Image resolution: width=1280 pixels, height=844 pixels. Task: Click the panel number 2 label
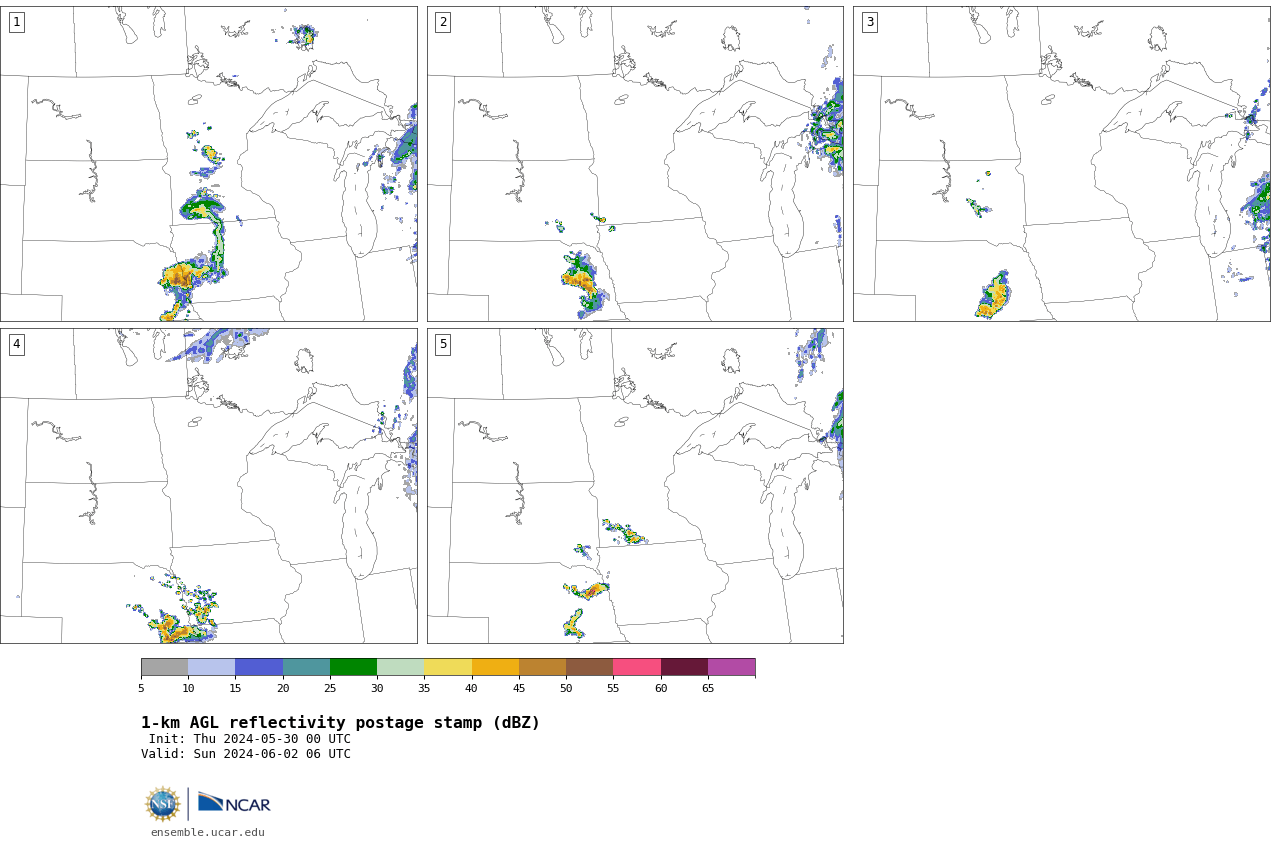pos(443,22)
